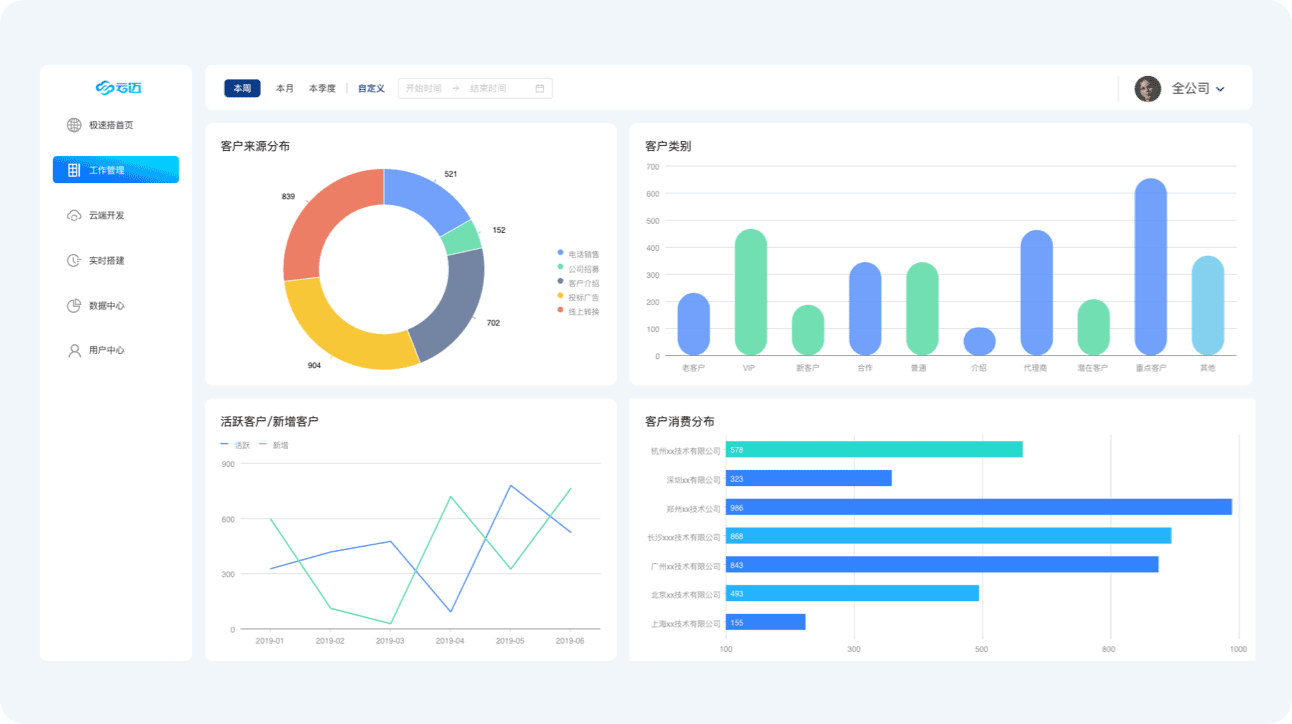The height and width of the screenshot is (724, 1292).
Task: Click the 极速搭首页 globe icon
Action: pyautogui.click(x=74, y=125)
